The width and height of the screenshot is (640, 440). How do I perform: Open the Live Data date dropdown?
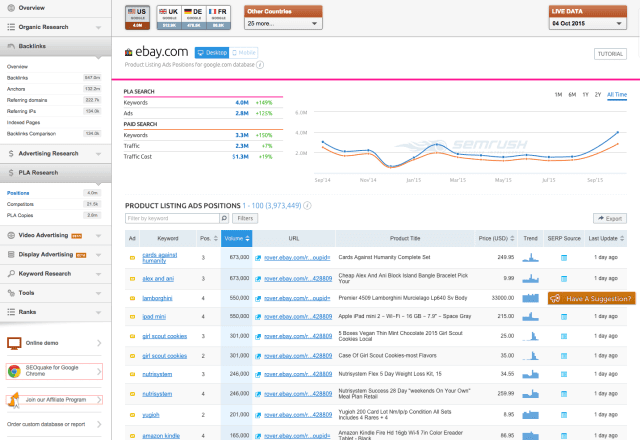(x=587, y=24)
